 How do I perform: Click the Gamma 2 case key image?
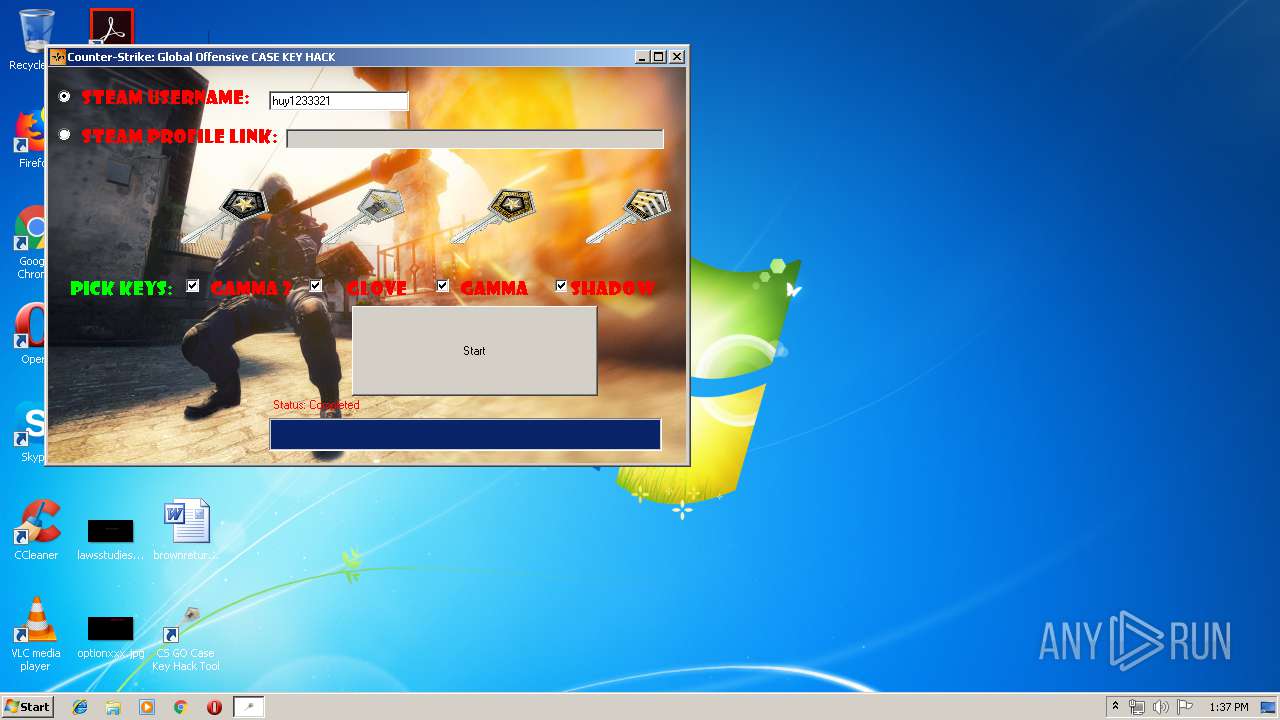point(226,215)
